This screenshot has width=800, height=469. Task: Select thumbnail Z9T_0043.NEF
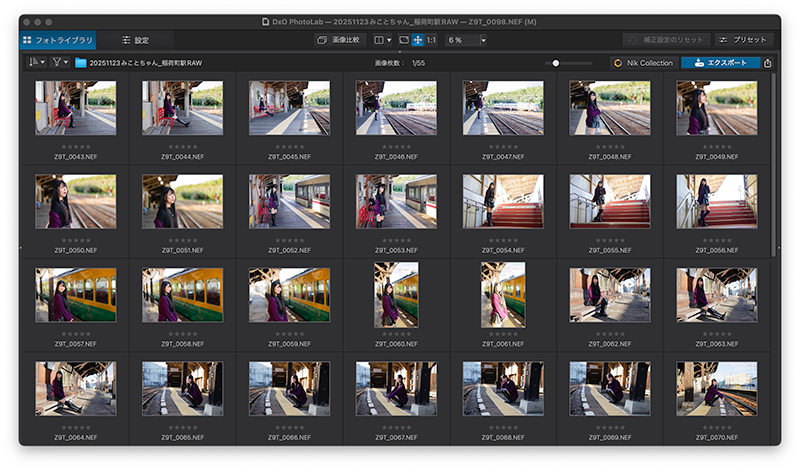(x=76, y=108)
